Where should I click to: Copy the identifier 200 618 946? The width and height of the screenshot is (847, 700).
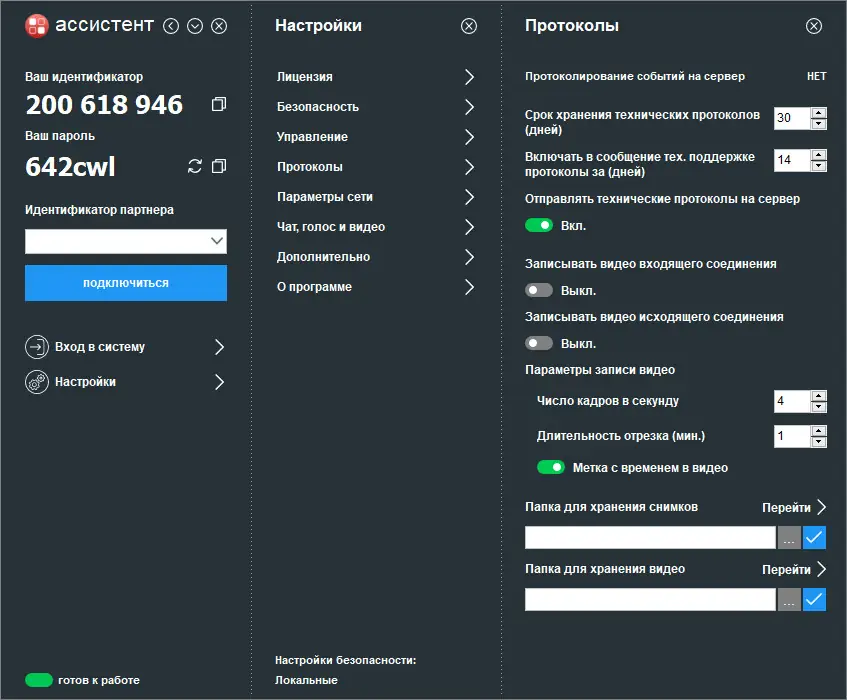pyautogui.click(x=219, y=104)
